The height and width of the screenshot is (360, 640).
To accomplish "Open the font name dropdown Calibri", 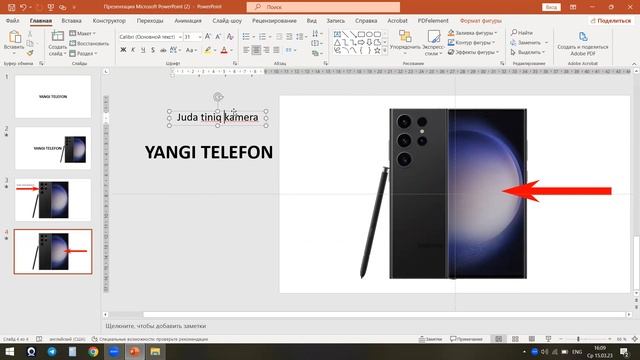I will coord(180,37).
